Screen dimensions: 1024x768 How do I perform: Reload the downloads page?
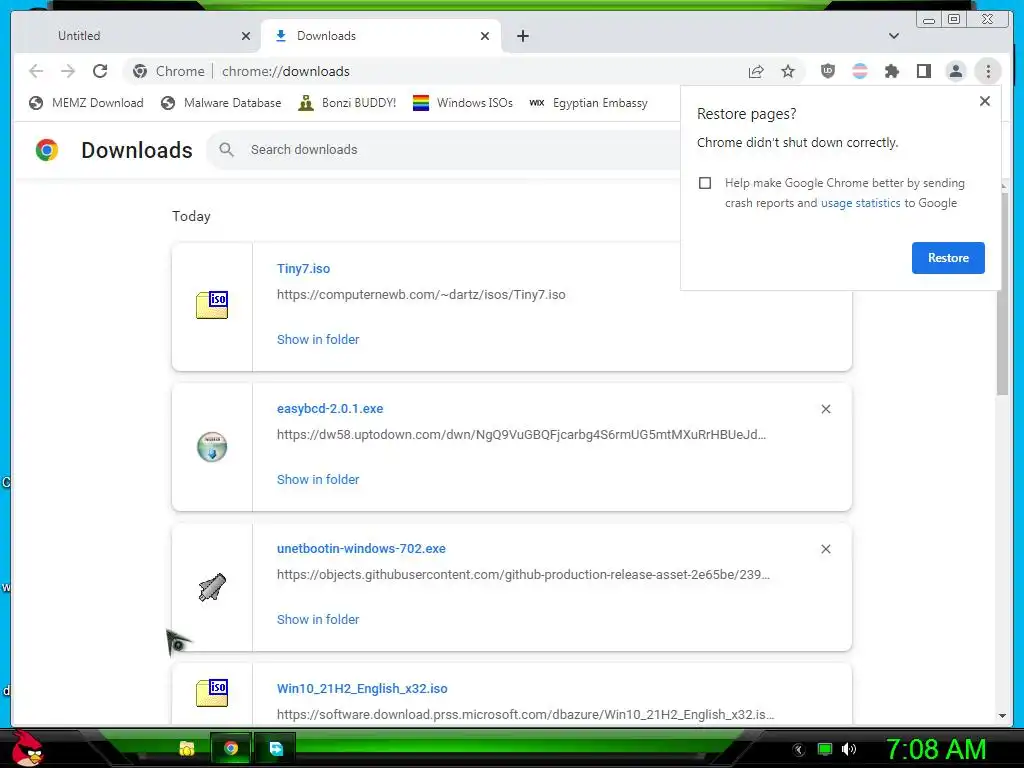[100, 71]
